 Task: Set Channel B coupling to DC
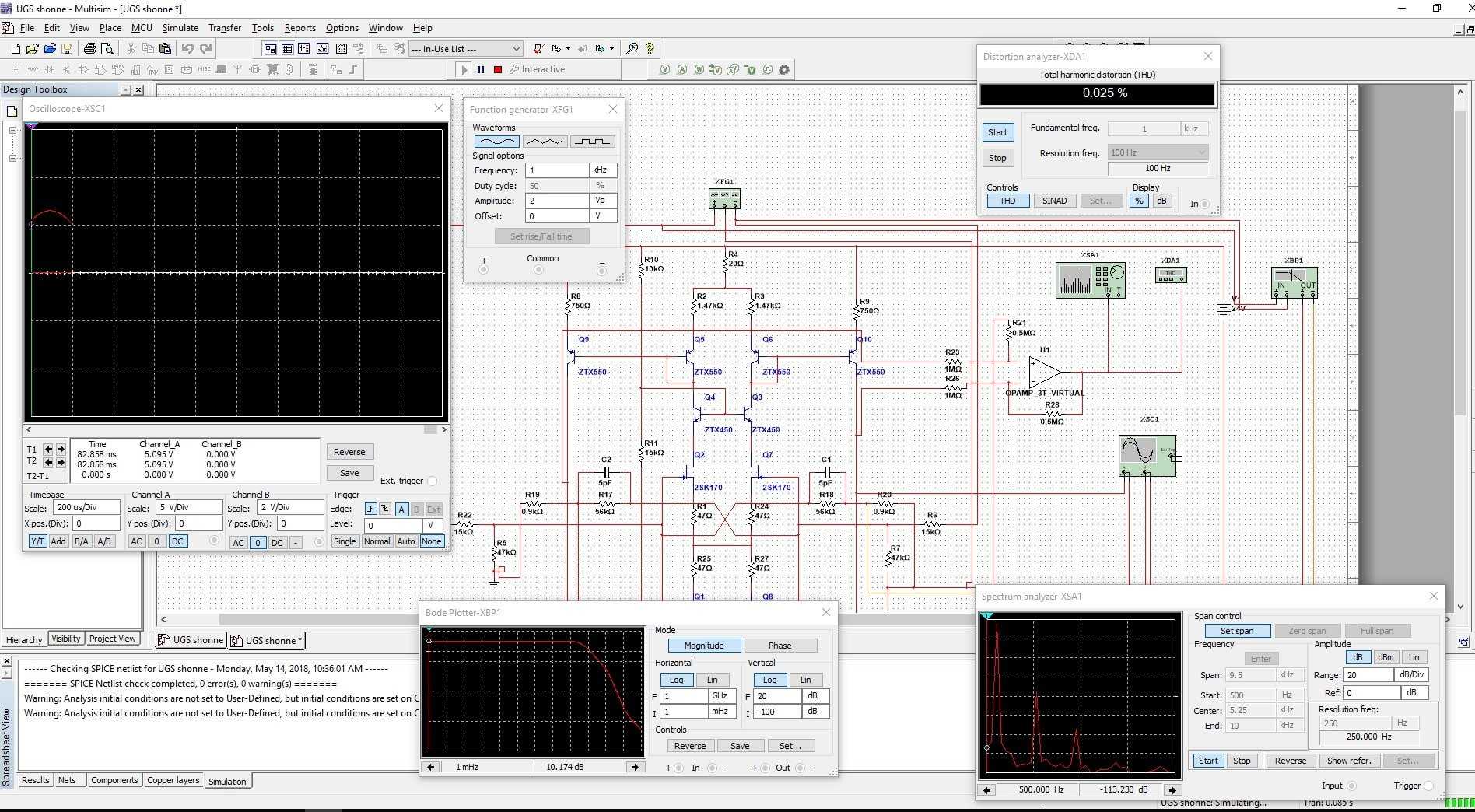[x=277, y=543]
